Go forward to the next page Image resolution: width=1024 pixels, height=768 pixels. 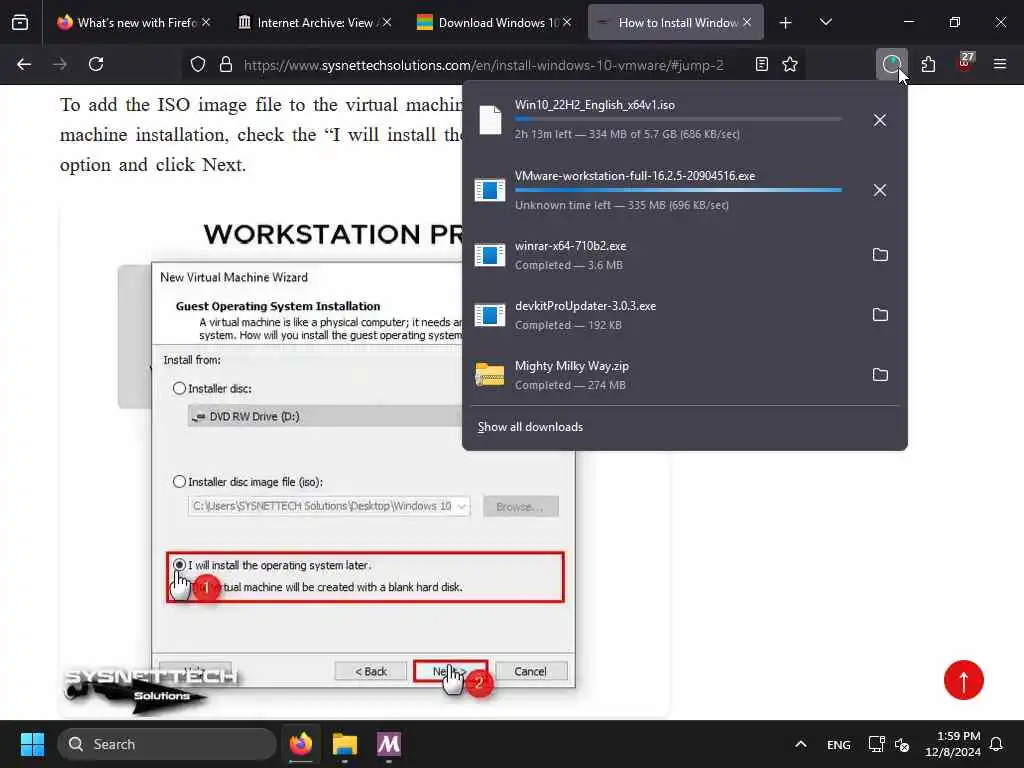point(60,64)
